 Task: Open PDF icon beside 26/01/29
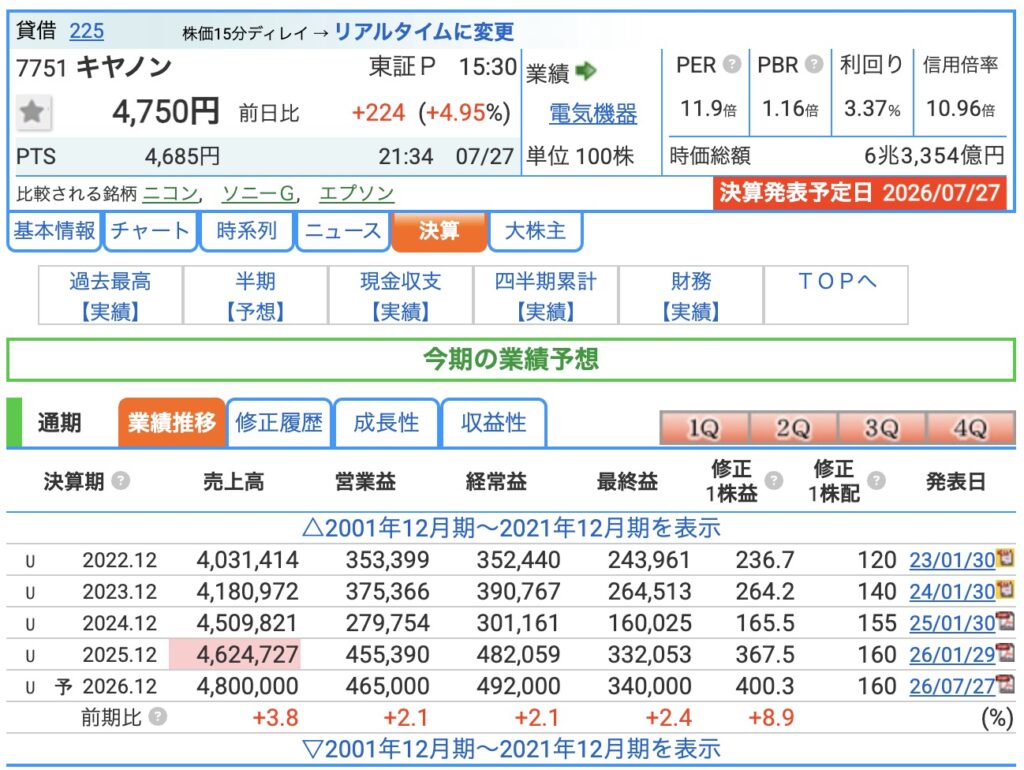pyautogui.click(x=1004, y=652)
